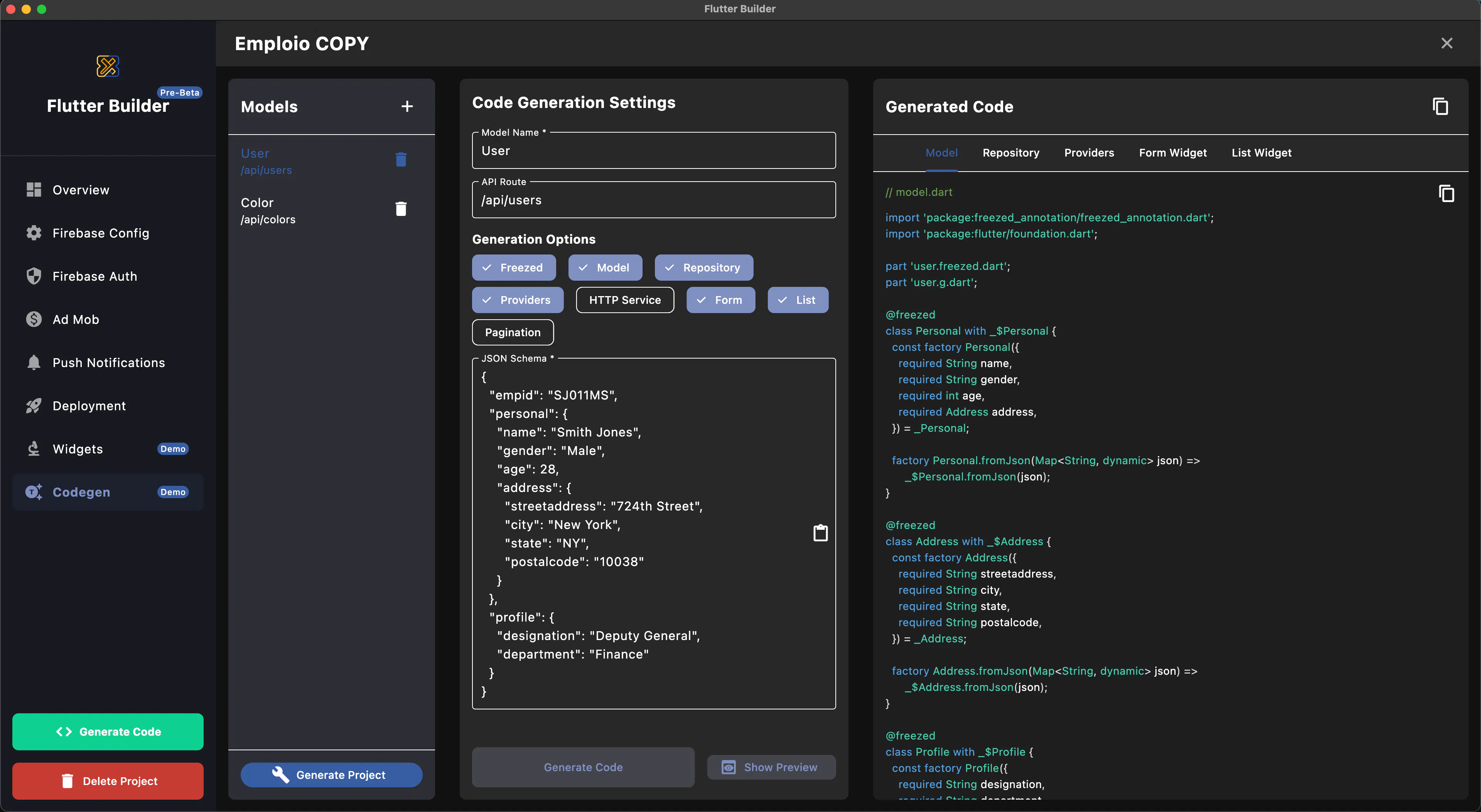Switch to the Repository code tab
The width and height of the screenshot is (1481, 812).
tap(1011, 153)
